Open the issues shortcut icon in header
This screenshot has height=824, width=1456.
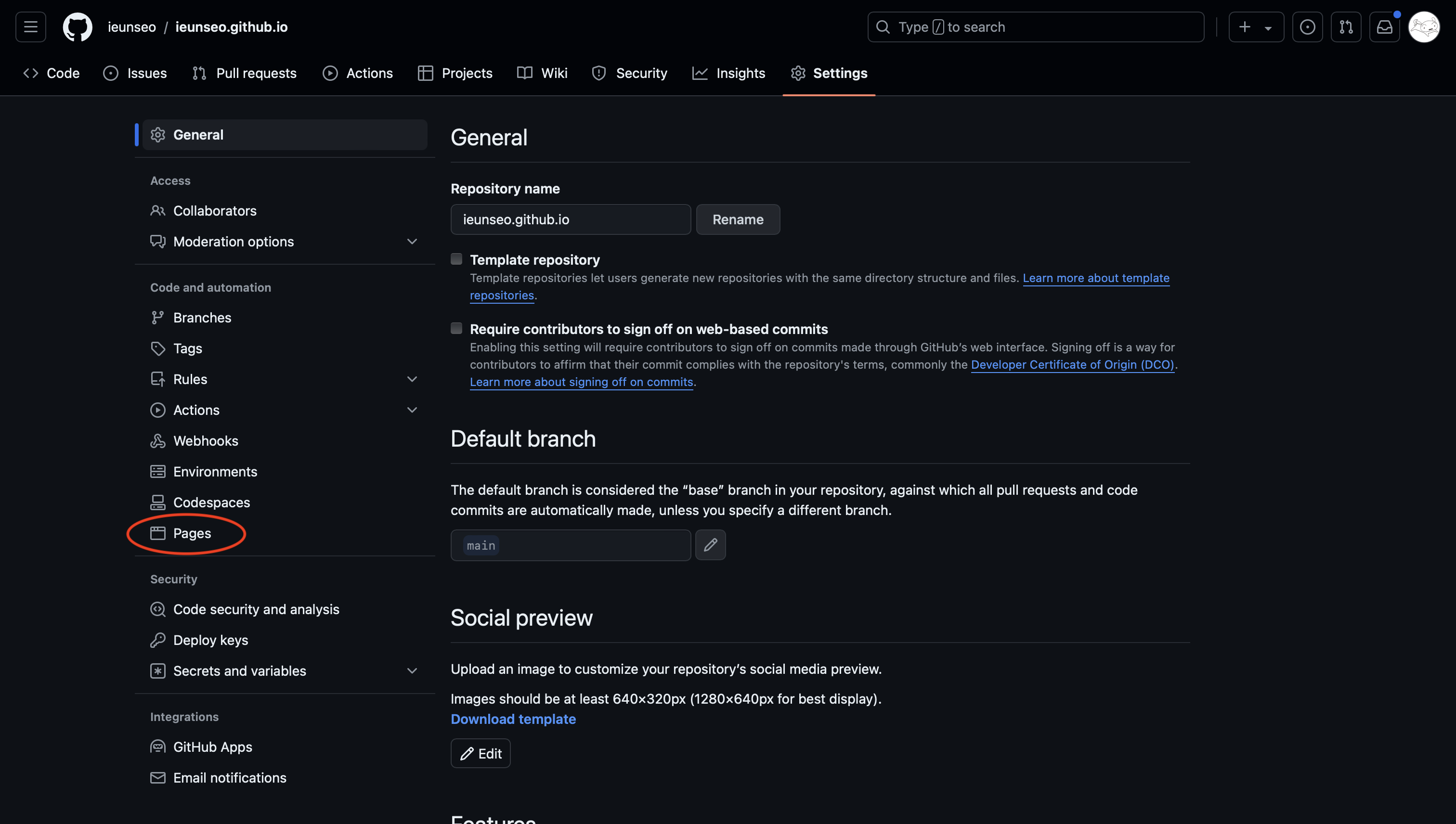coord(1307,26)
